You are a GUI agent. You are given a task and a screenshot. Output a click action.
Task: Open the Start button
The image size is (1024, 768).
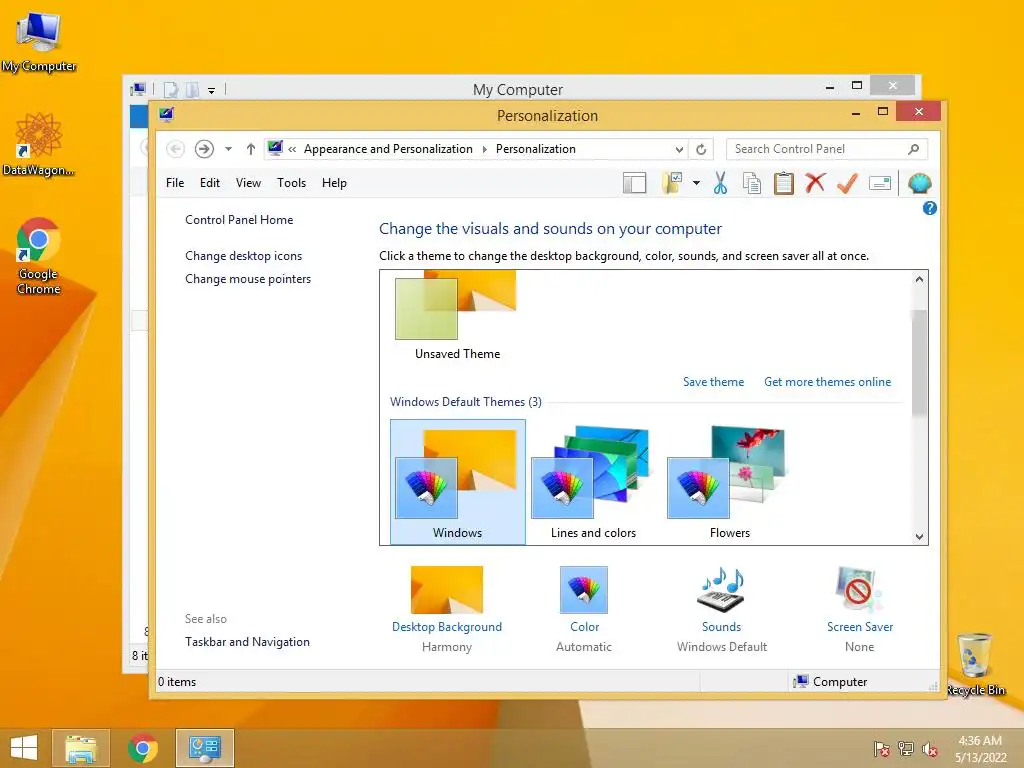[24, 748]
